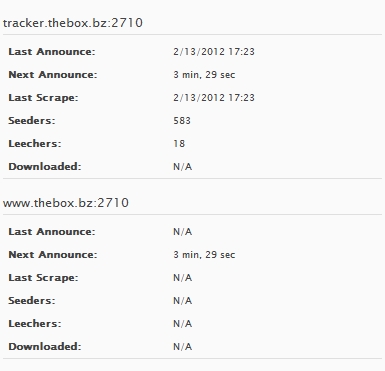Click second tracker's Last Scrape N/A value

tap(182, 278)
